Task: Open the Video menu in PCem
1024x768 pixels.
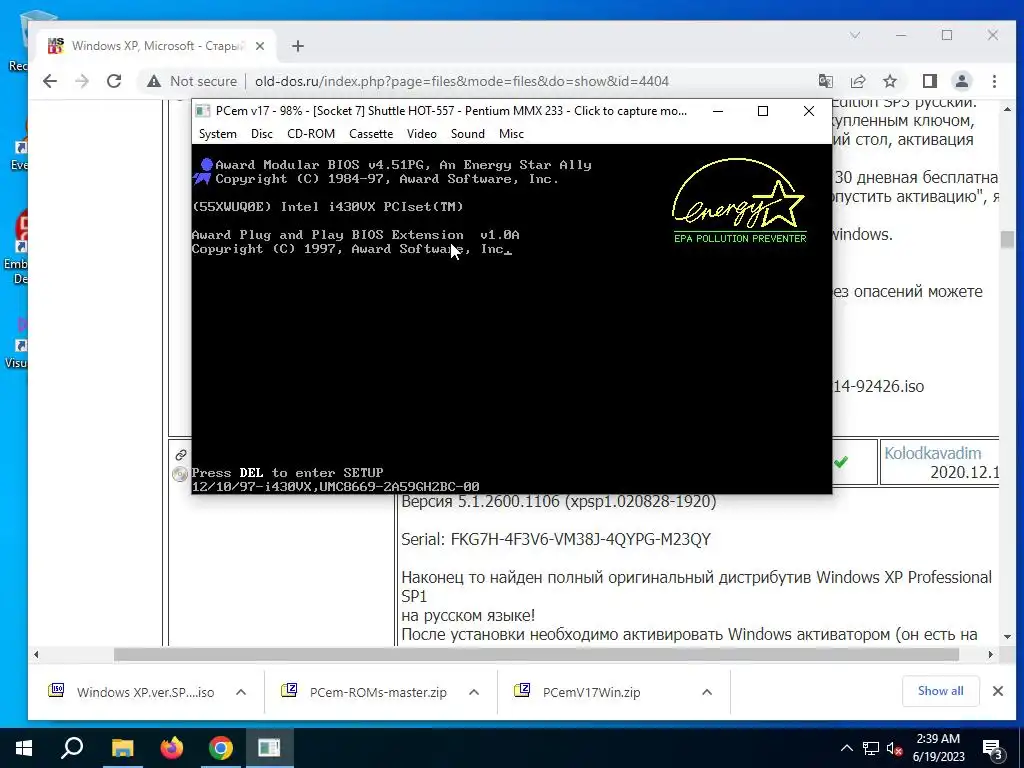Action: [421, 134]
